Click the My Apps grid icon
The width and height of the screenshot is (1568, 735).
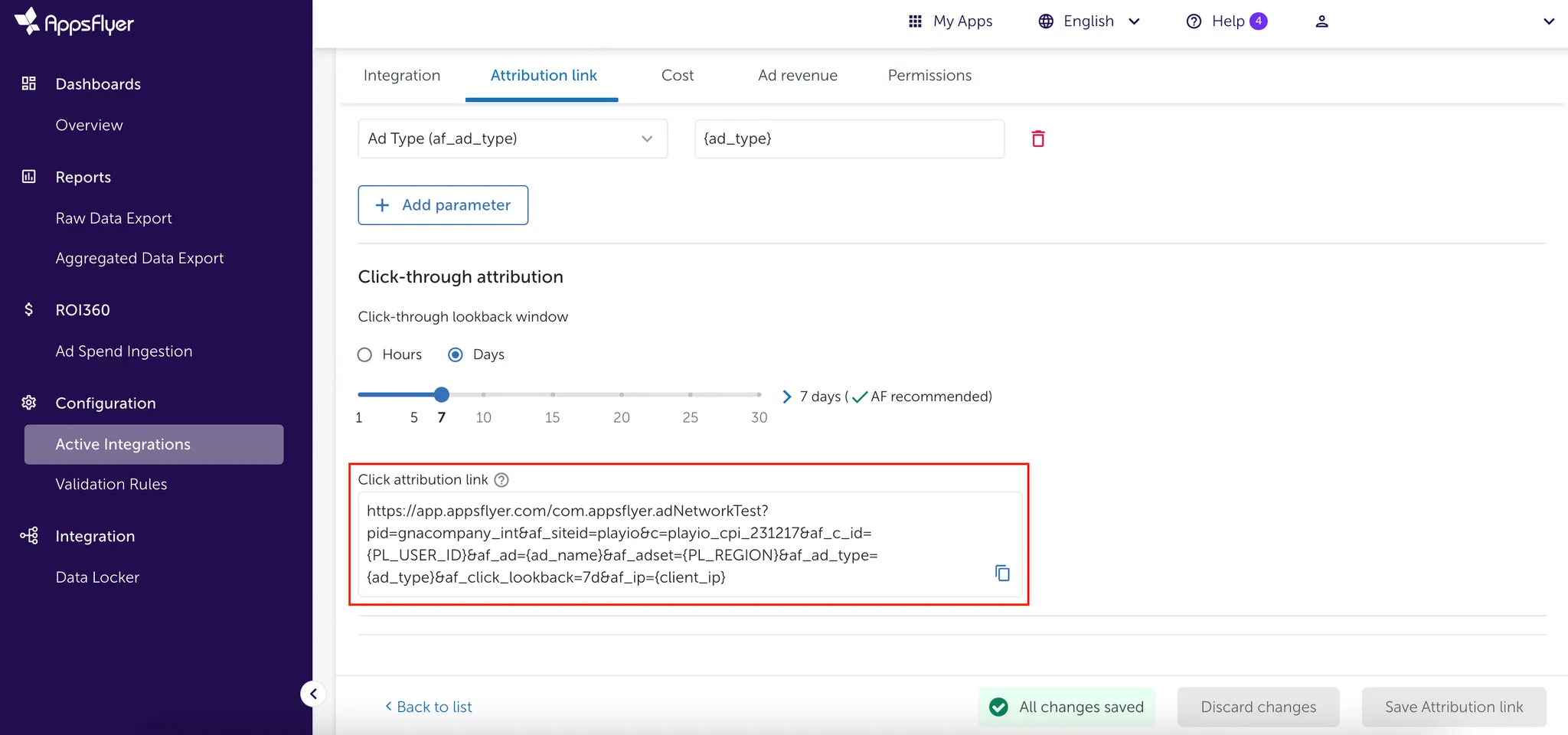pos(915,21)
